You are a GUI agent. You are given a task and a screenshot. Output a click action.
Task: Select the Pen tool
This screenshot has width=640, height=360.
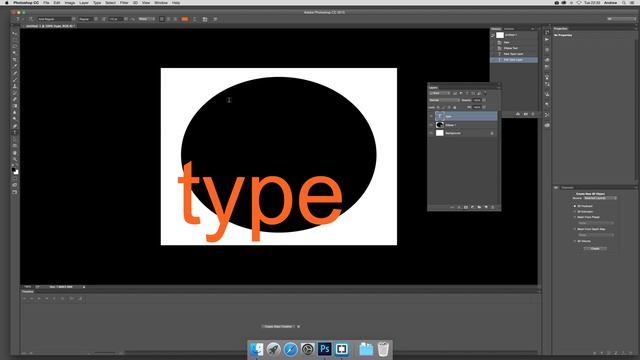15,126
